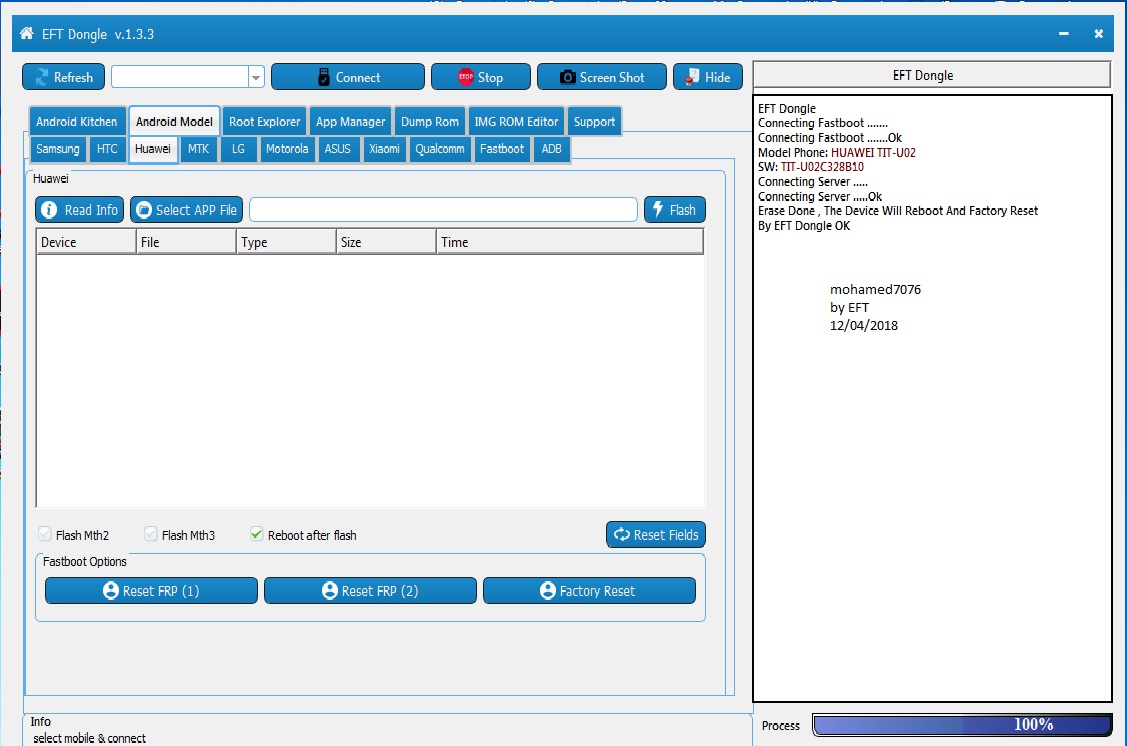
Task: Click the EFT Dongle log header button
Action: pos(932,75)
